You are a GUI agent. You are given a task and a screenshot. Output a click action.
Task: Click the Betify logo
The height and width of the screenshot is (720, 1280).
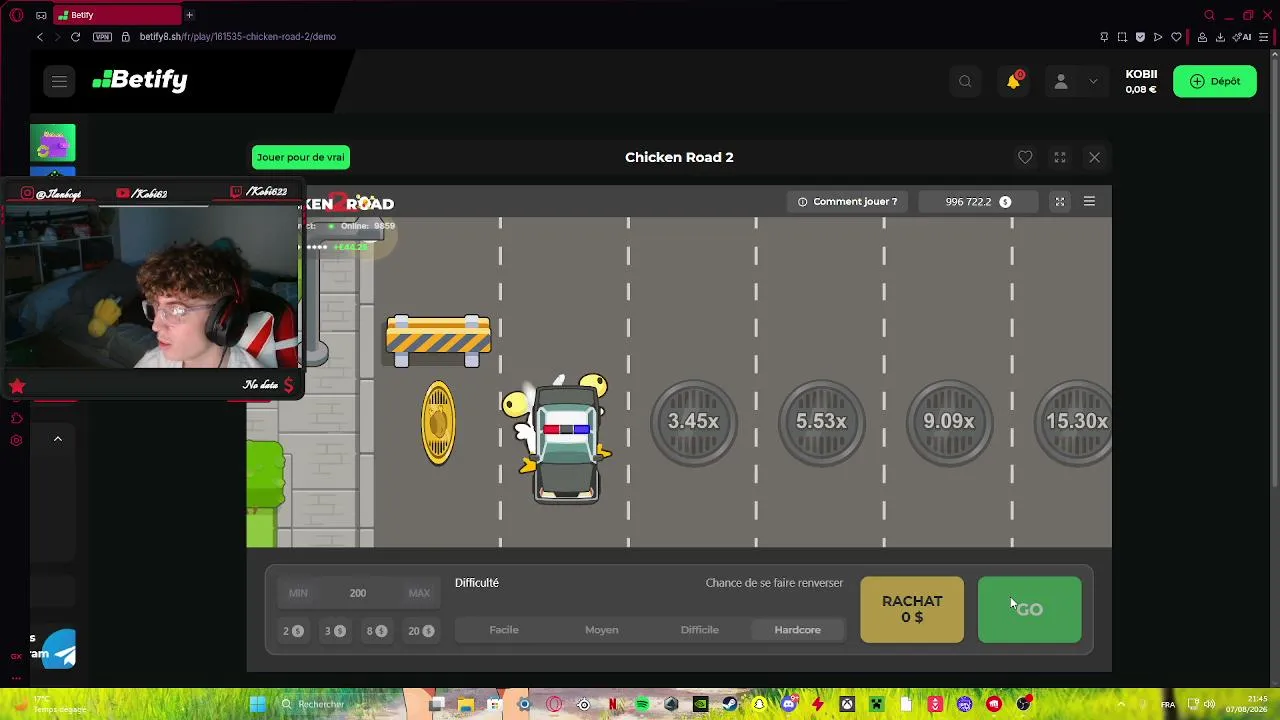140,80
